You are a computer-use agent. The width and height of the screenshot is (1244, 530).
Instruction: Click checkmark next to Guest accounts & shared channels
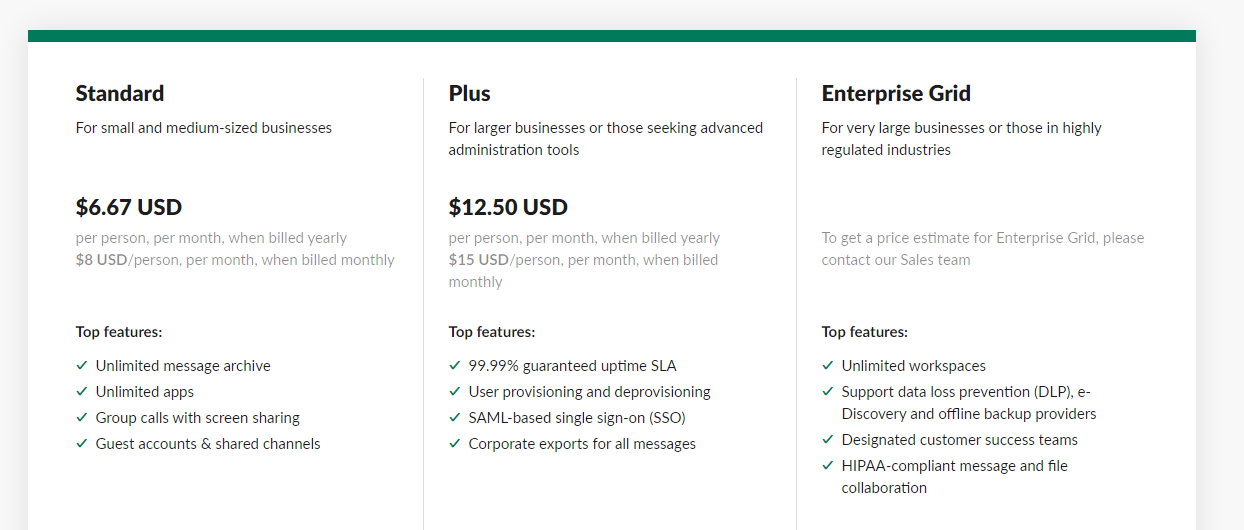(82, 444)
